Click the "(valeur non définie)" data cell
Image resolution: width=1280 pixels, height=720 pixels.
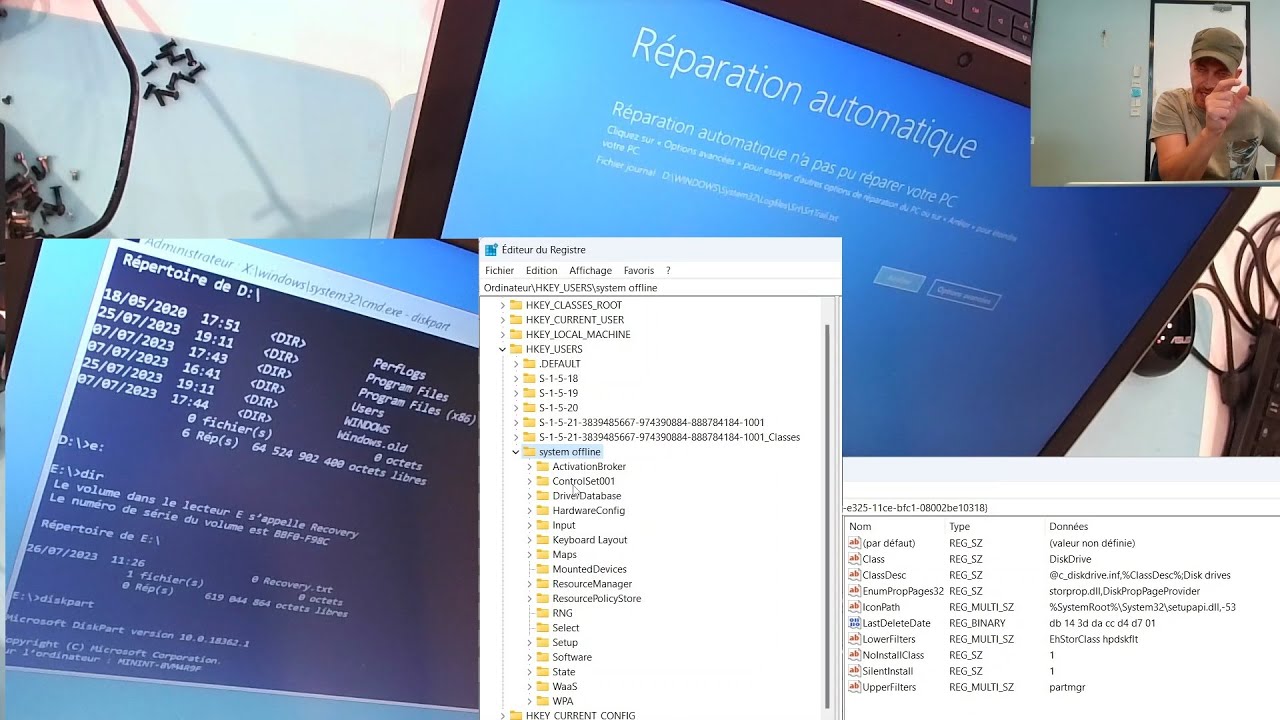pyautogui.click(x=1094, y=543)
